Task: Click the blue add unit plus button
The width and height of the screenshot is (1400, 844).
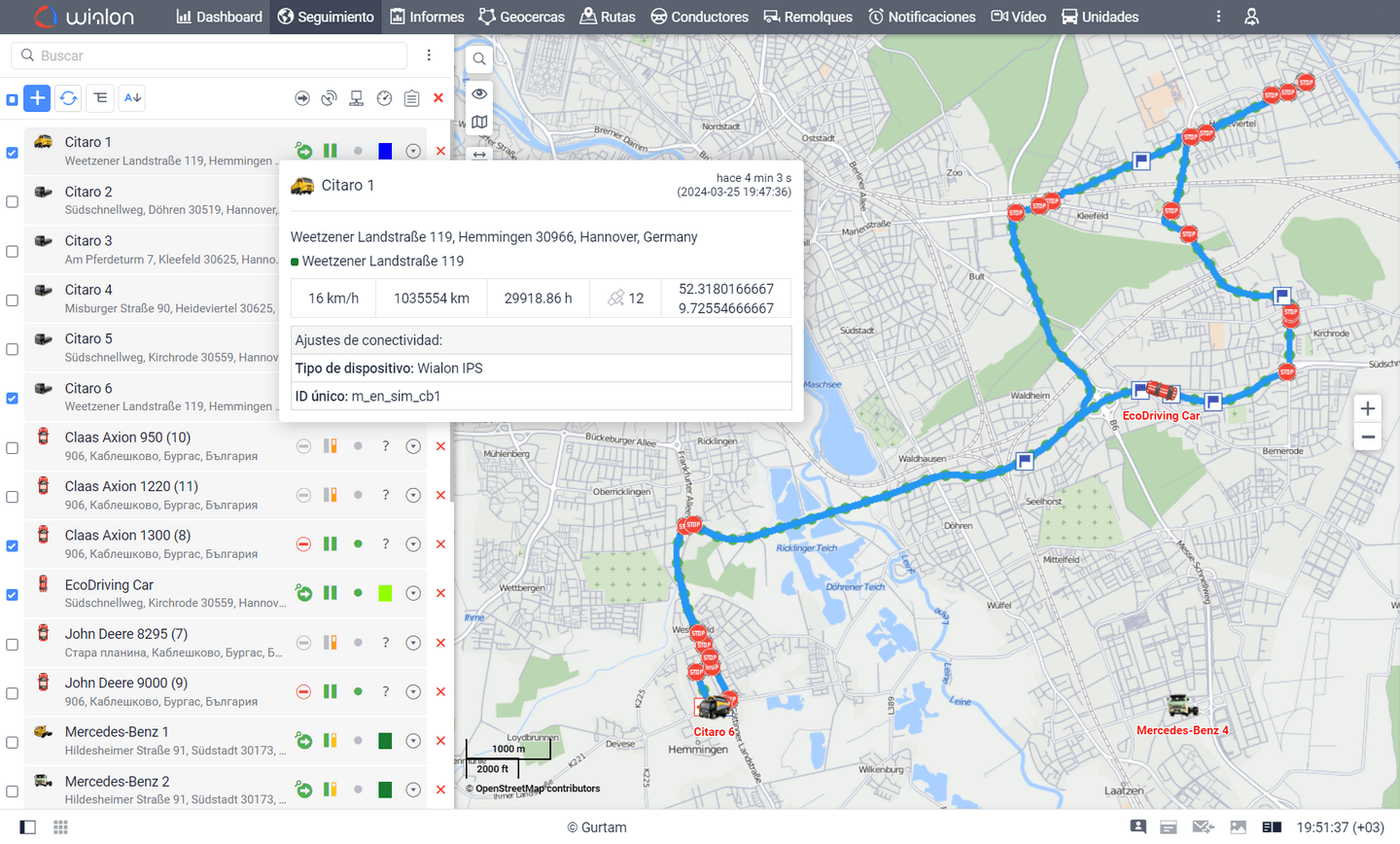Action: [x=37, y=98]
